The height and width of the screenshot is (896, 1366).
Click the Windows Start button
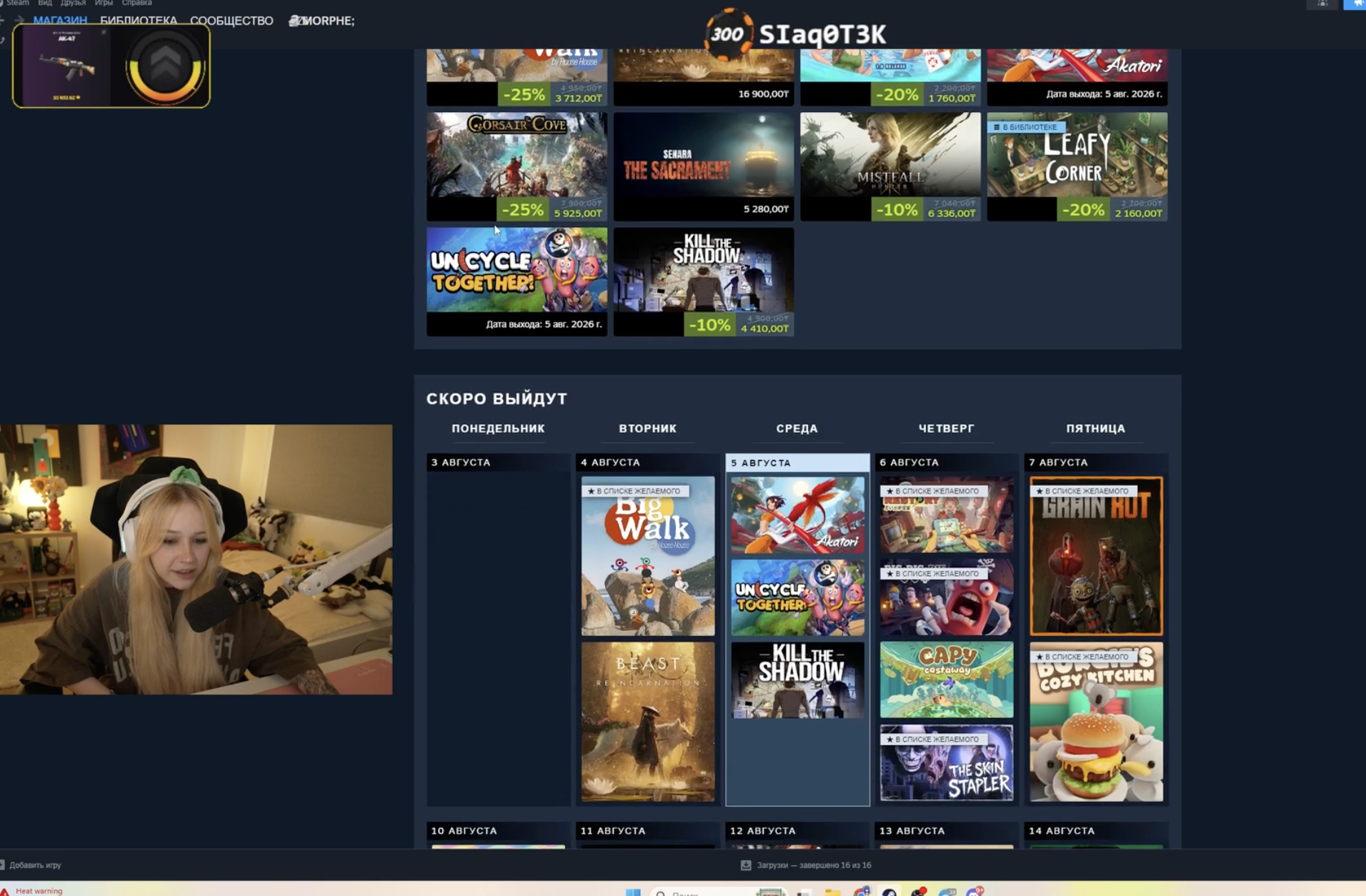[633, 892]
